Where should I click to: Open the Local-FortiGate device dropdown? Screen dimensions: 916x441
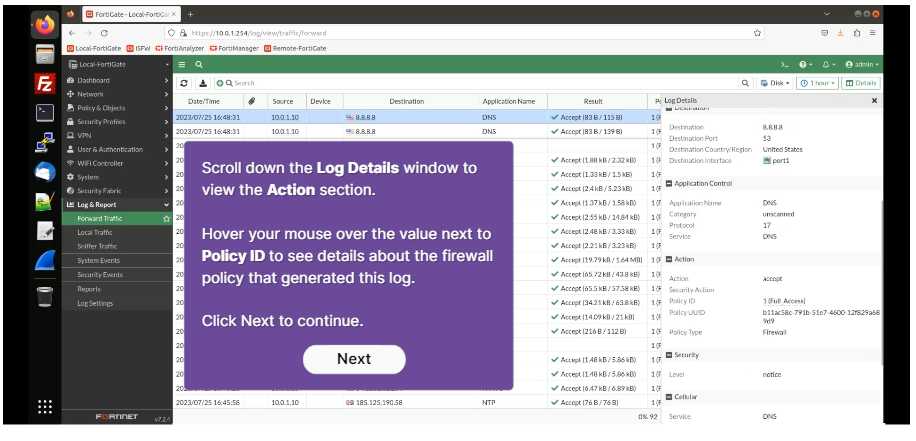117,64
